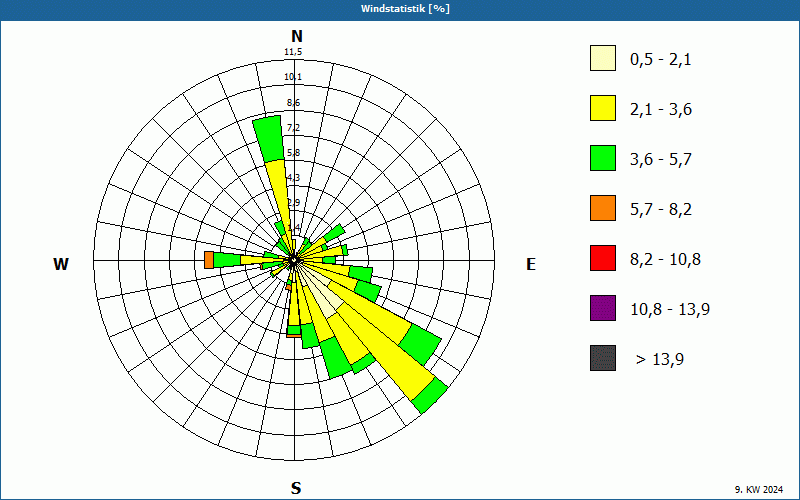Click the dark gray > 13,9 legend swatch
Screen dimensions: 800x500
click(x=603, y=358)
